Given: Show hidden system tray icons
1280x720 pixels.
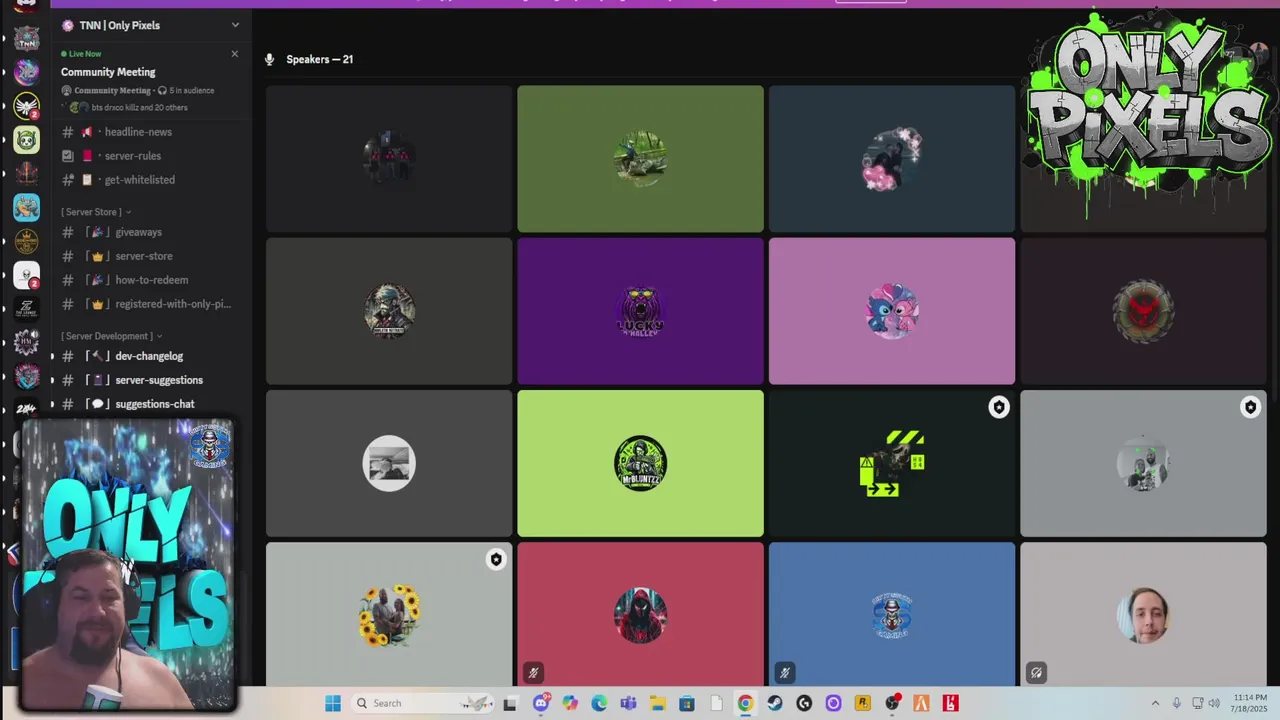Looking at the screenshot, I should [1155, 703].
